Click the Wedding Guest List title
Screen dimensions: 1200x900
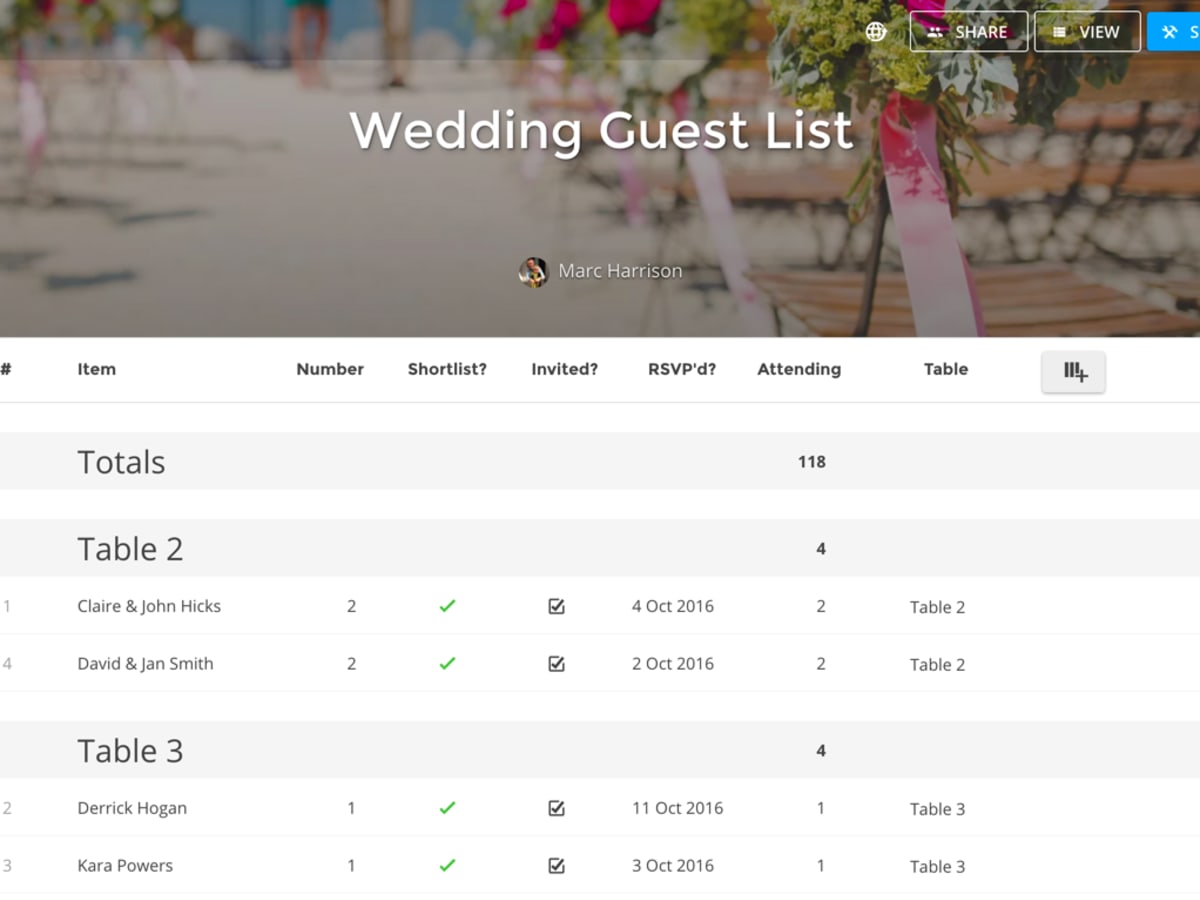coord(600,130)
